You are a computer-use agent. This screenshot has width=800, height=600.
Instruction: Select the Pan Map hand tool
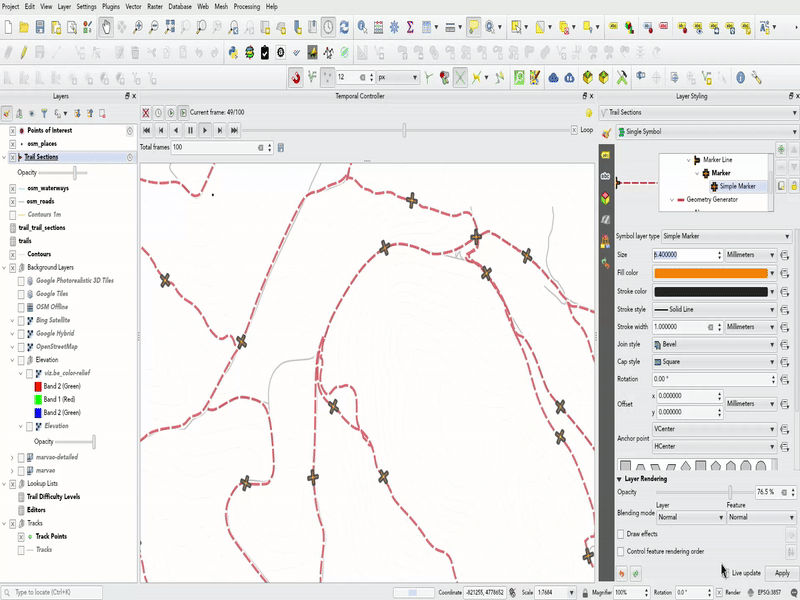(x=105, y=27)
